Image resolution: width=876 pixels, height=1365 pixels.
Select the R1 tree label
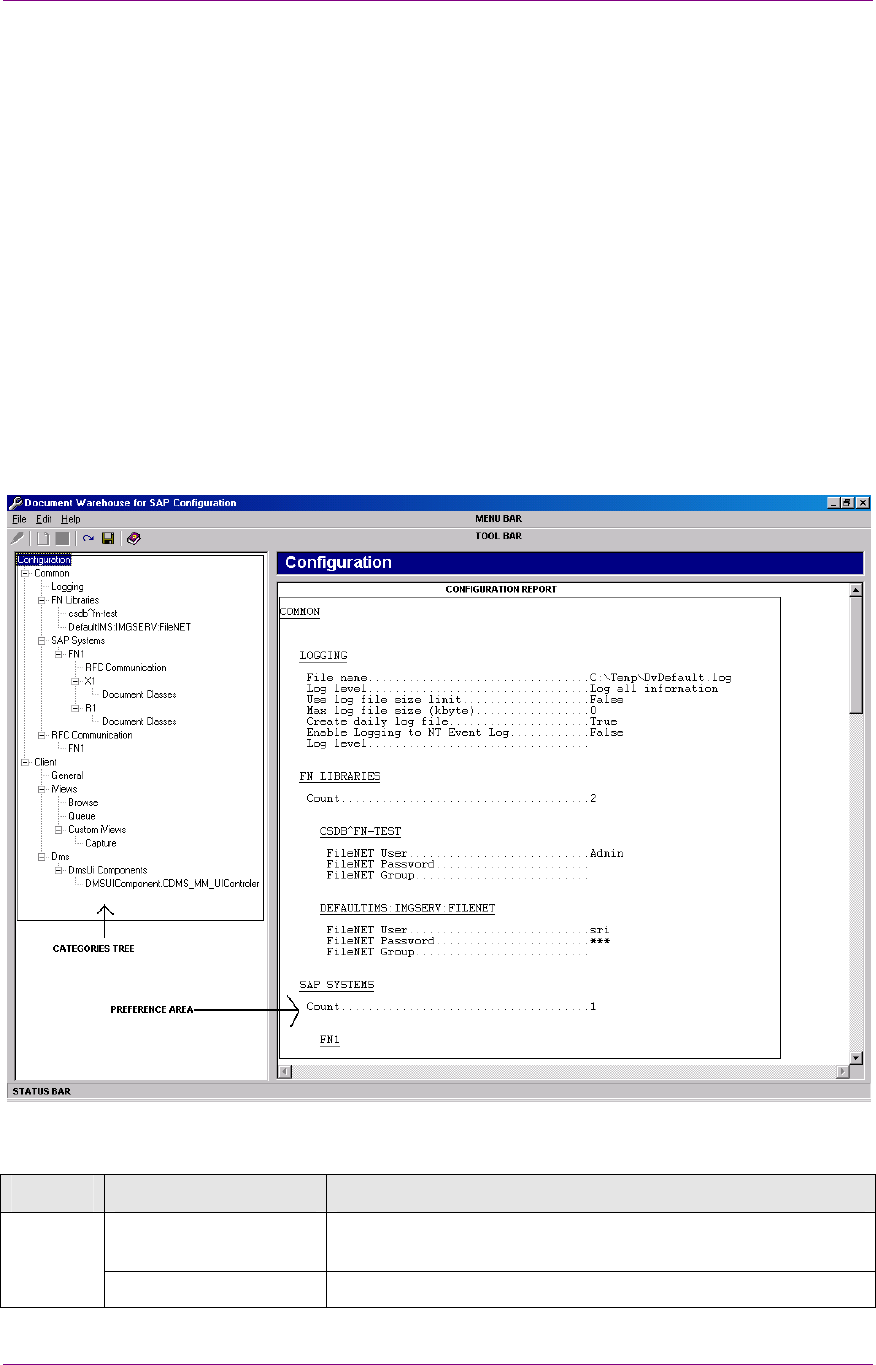(90, 708)
